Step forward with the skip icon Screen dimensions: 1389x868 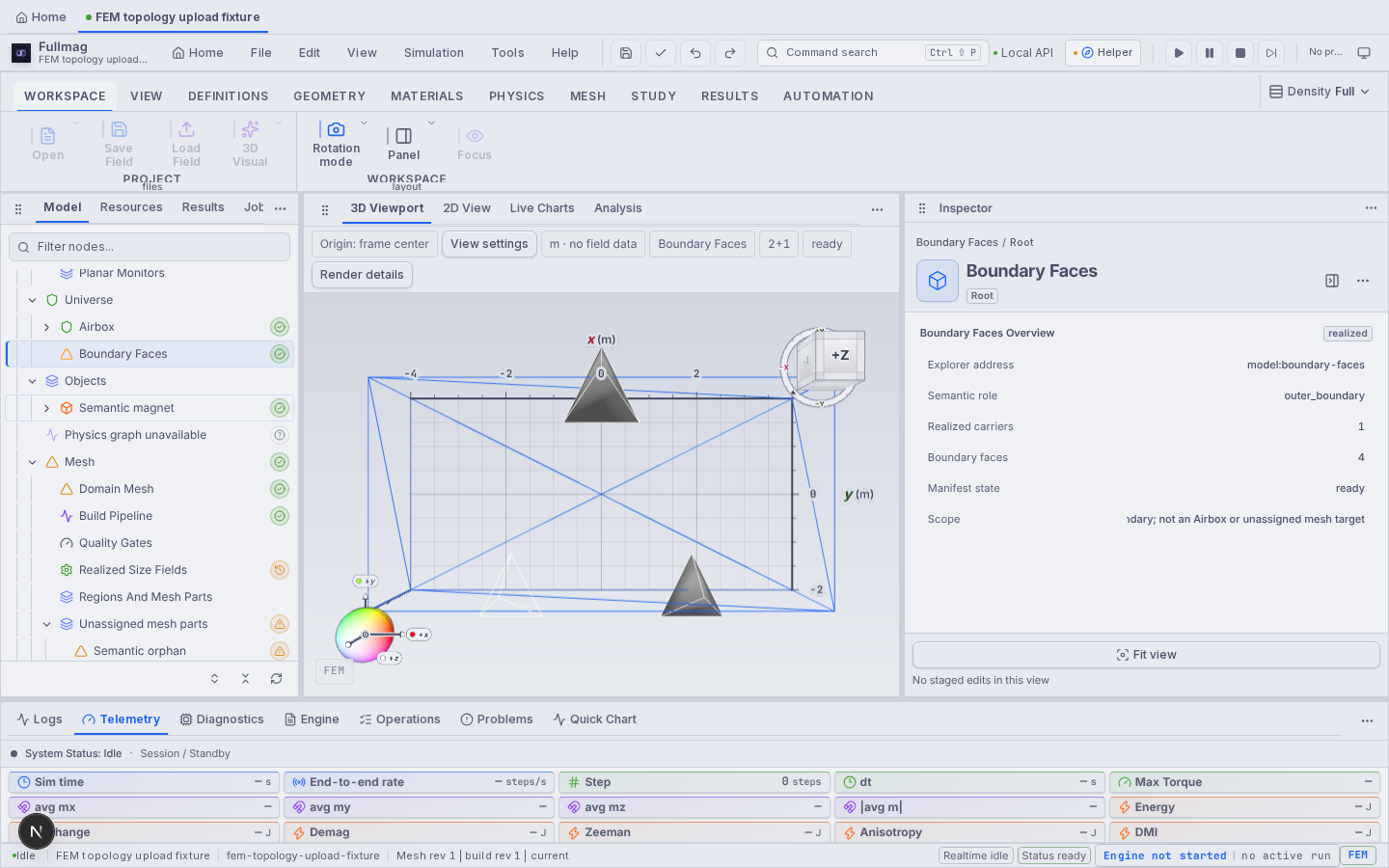pyautogui.click(x=1271, y=53)
